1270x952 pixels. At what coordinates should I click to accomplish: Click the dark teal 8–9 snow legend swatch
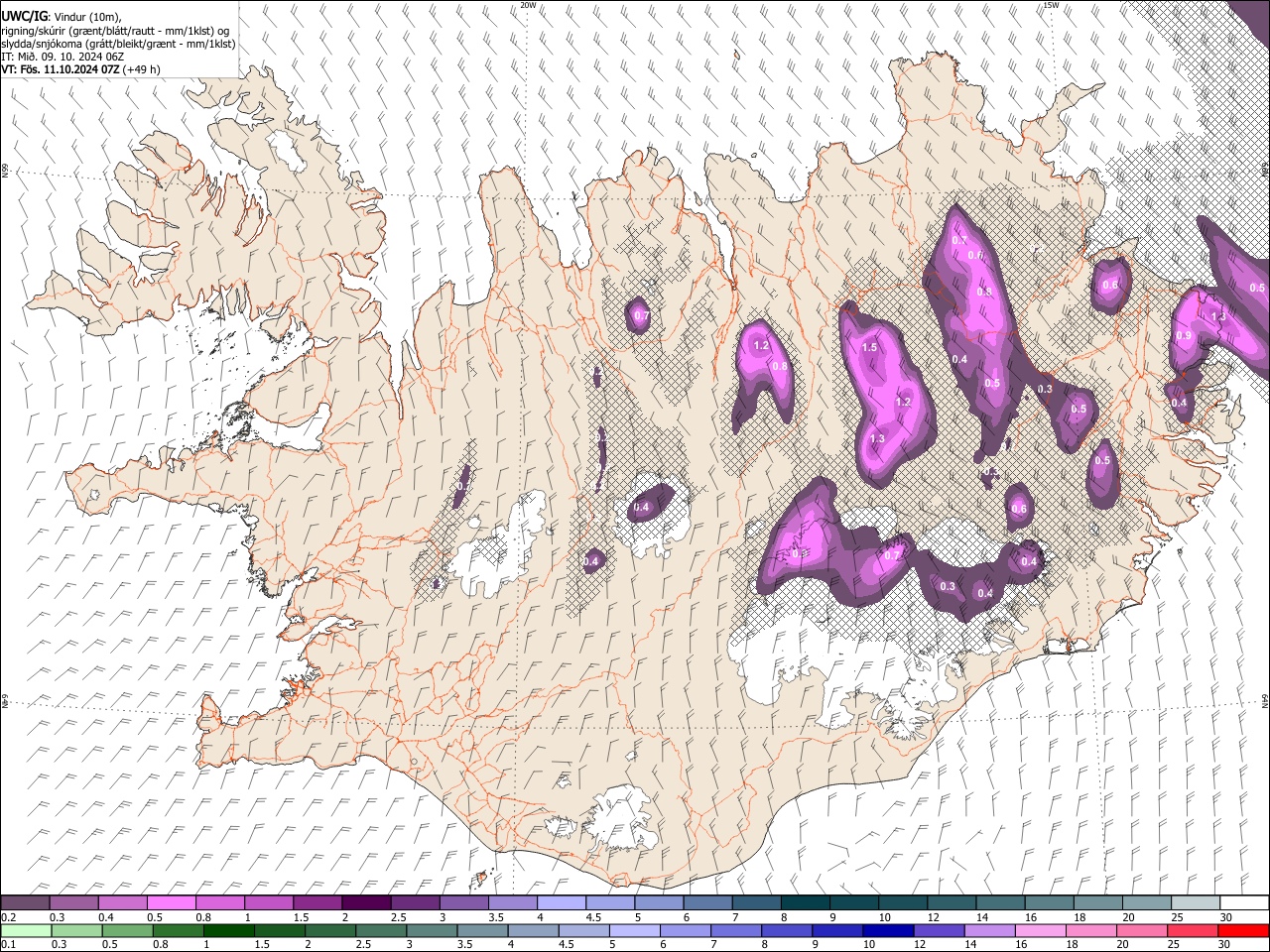click(805, 902)
